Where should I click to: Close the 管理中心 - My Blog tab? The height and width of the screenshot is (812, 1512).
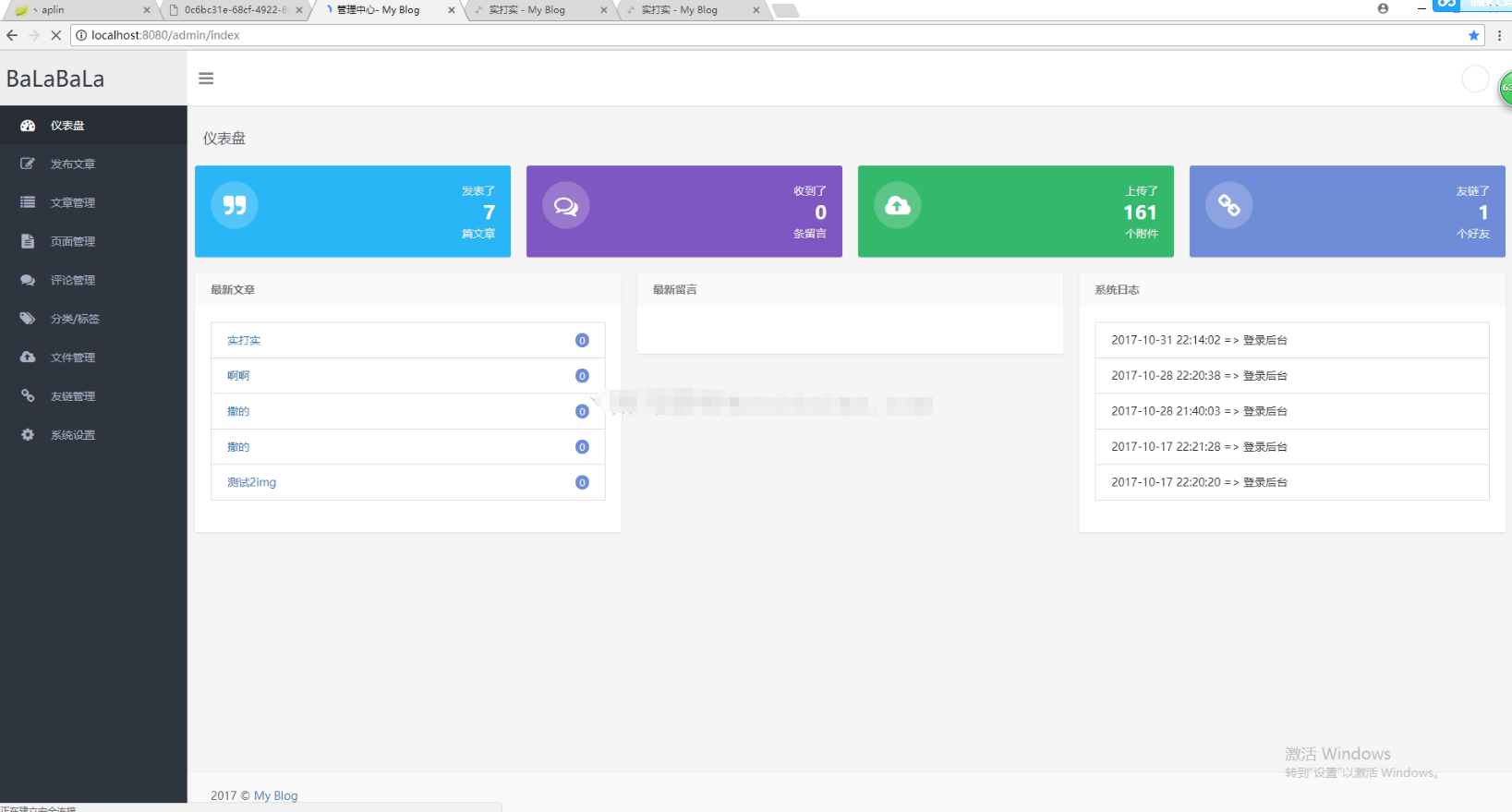451,10
